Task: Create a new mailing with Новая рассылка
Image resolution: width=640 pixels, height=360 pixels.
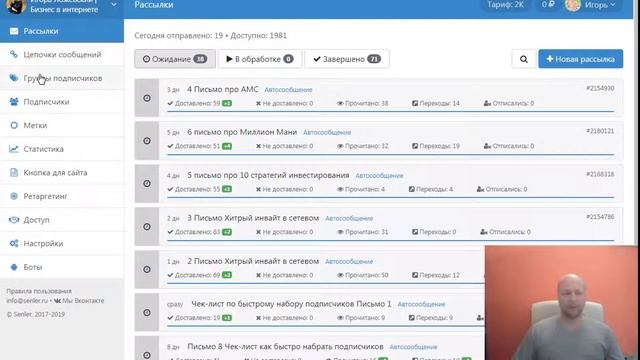Action: (580, 59)
